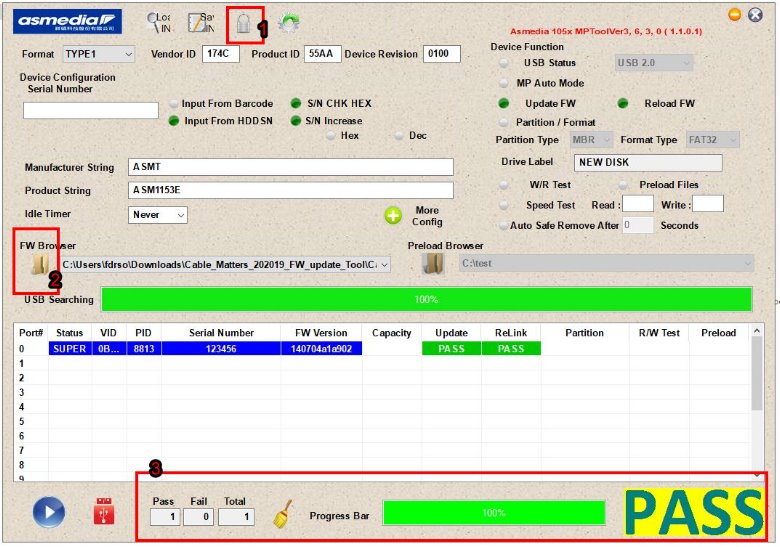Select the Dec radio option

pyautogui.click(x=399, y=136)
